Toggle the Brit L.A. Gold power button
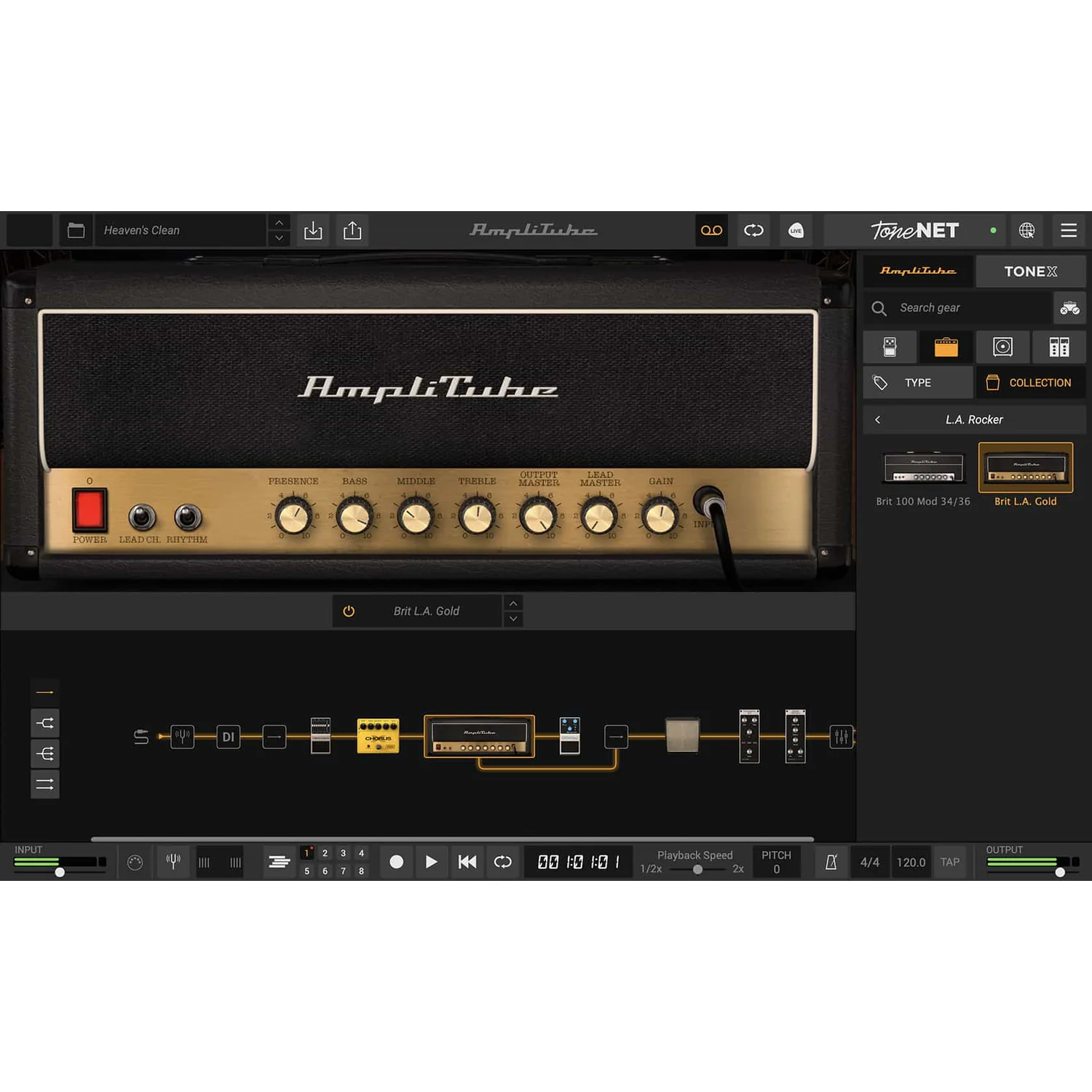The height and width of the screenshot is (1092, 1092). (349, 612)
